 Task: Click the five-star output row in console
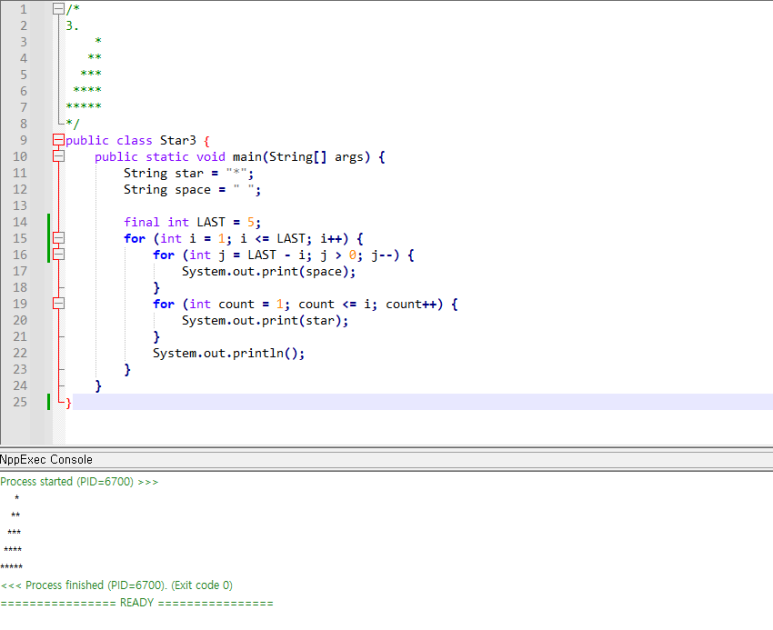11,566
